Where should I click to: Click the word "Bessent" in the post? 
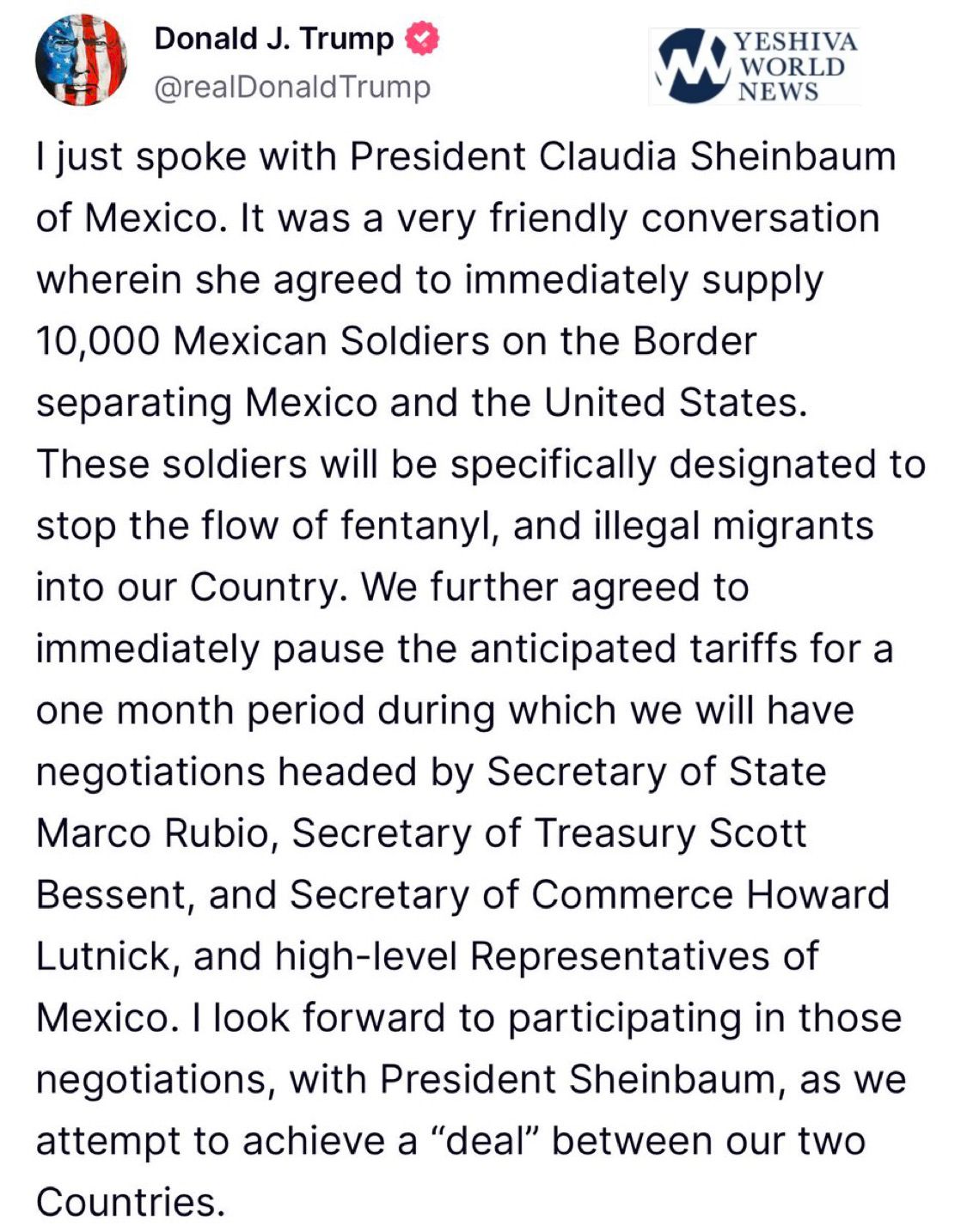coord(109,894)
